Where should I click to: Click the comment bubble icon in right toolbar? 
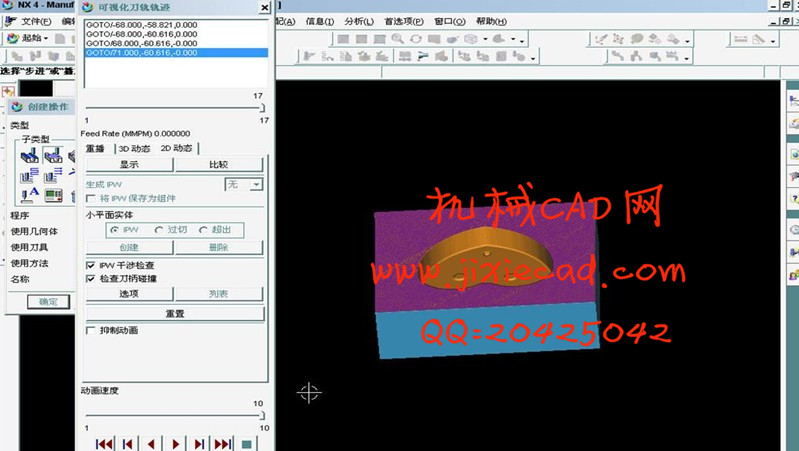[x=637, y=39]
